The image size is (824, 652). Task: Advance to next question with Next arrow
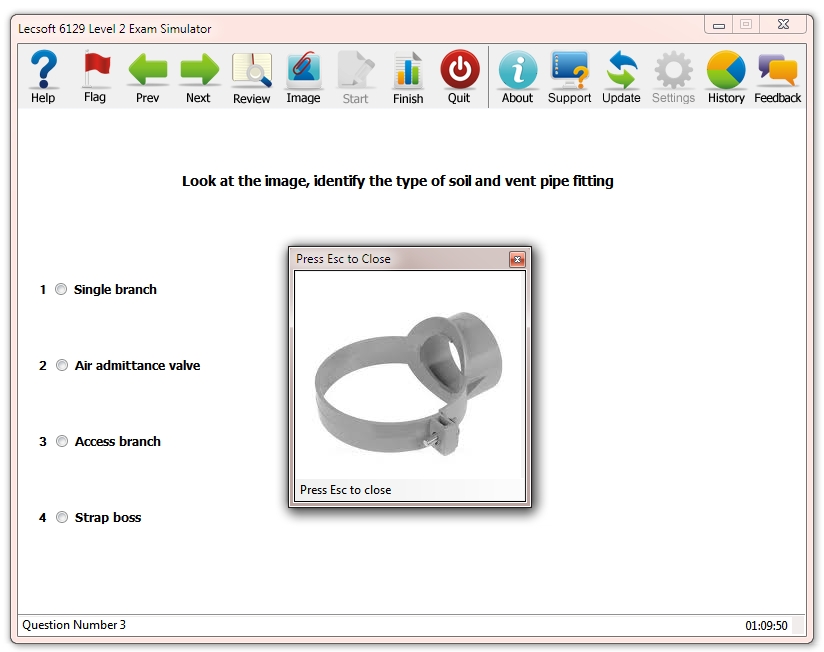(x=199, y=77)
